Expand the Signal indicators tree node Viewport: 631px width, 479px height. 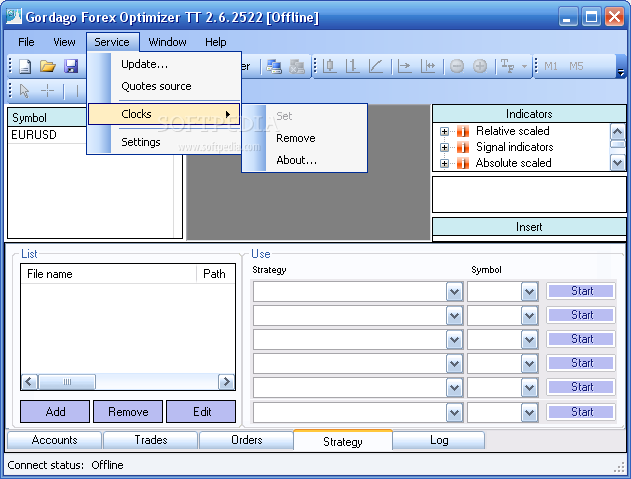pyautogui.click(x=444, y=148)
